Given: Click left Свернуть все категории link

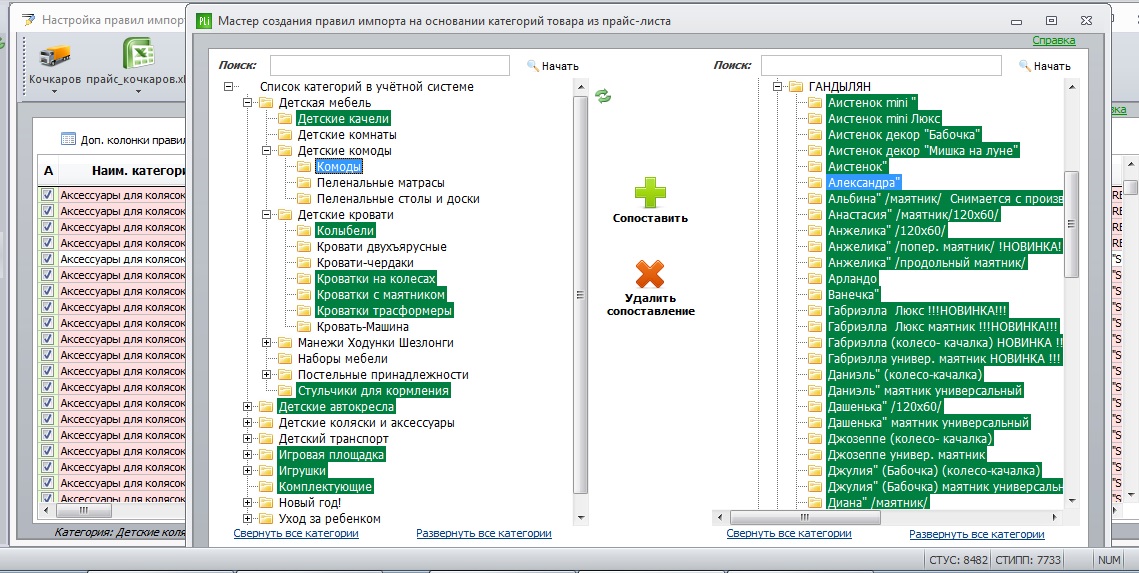Looking at the screenshot, I should pyautogui.click(x=296, y=533).
